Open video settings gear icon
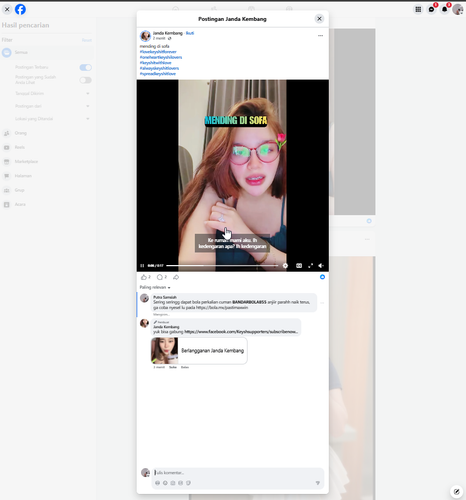Viewport: 466px width, 500px height. pyautogui.click(x=285, y=266)
